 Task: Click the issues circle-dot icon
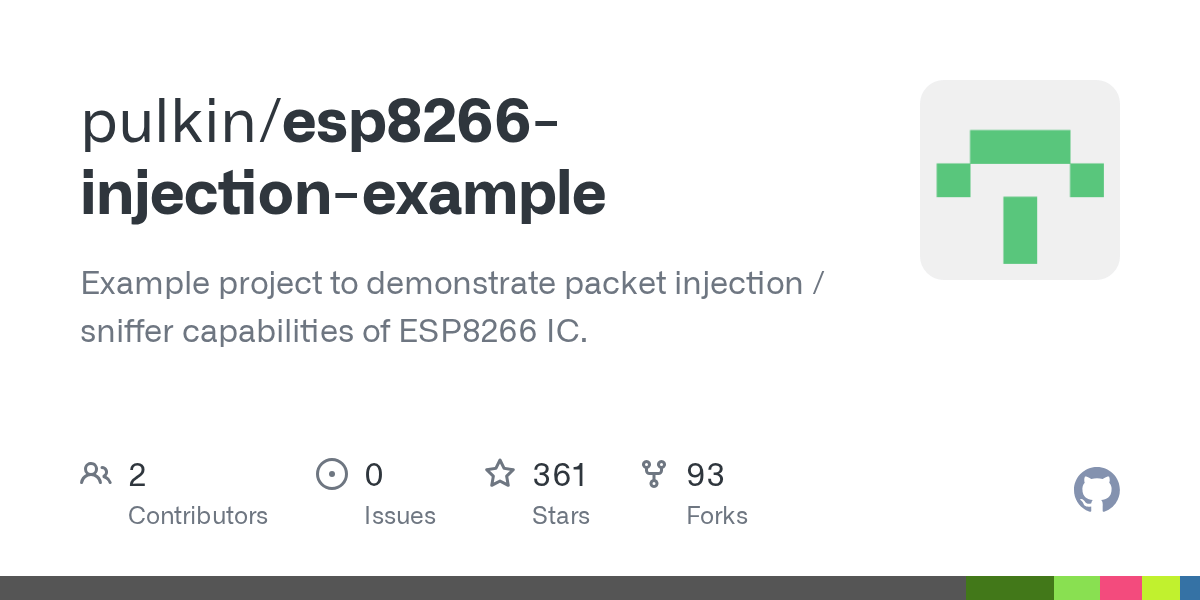point(331,474)
